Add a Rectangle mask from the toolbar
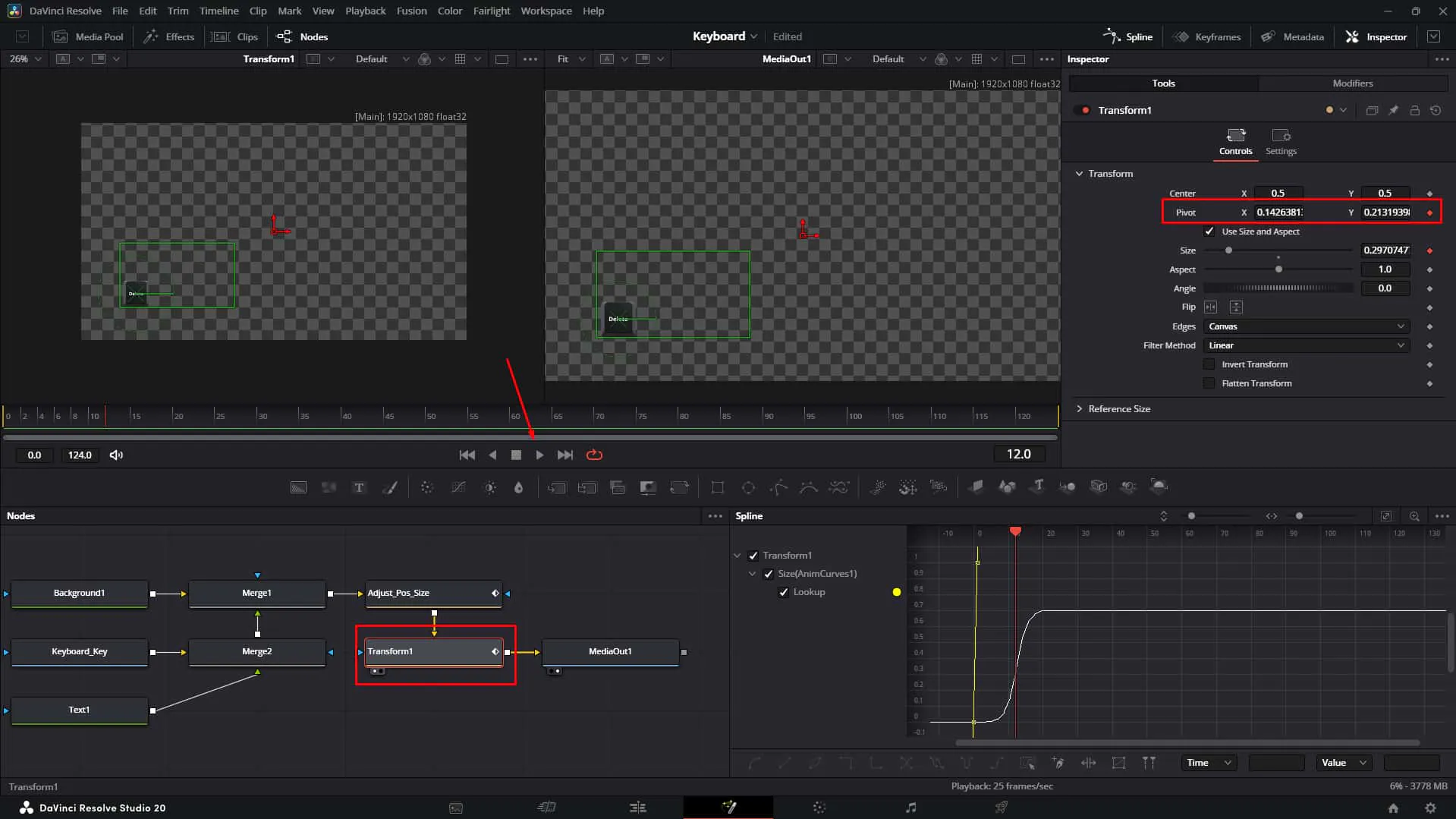The width and height of the screenshot is (1456, 819). coord(717,487)
